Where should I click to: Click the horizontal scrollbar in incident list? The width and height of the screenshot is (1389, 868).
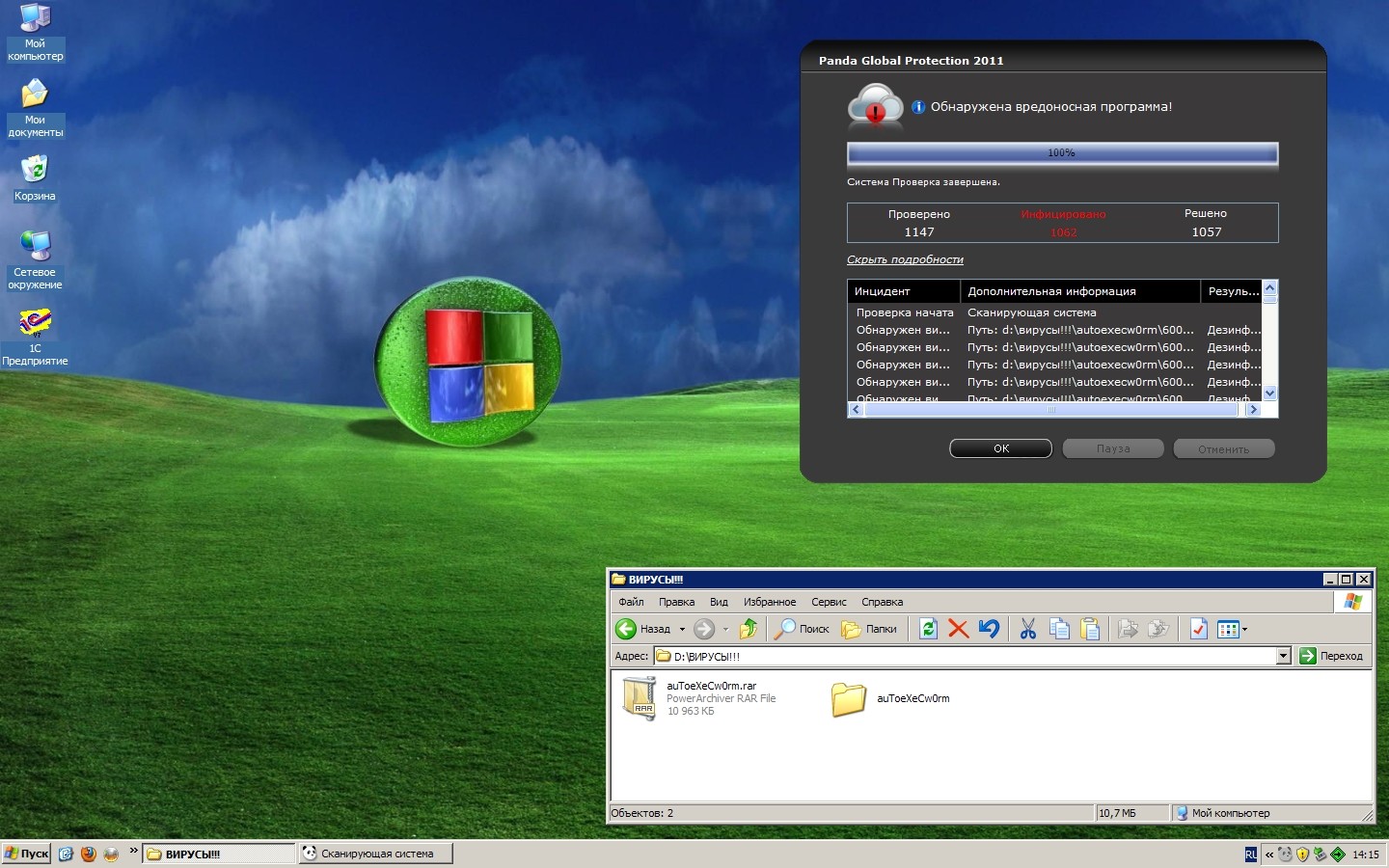tap(1050, 410)
